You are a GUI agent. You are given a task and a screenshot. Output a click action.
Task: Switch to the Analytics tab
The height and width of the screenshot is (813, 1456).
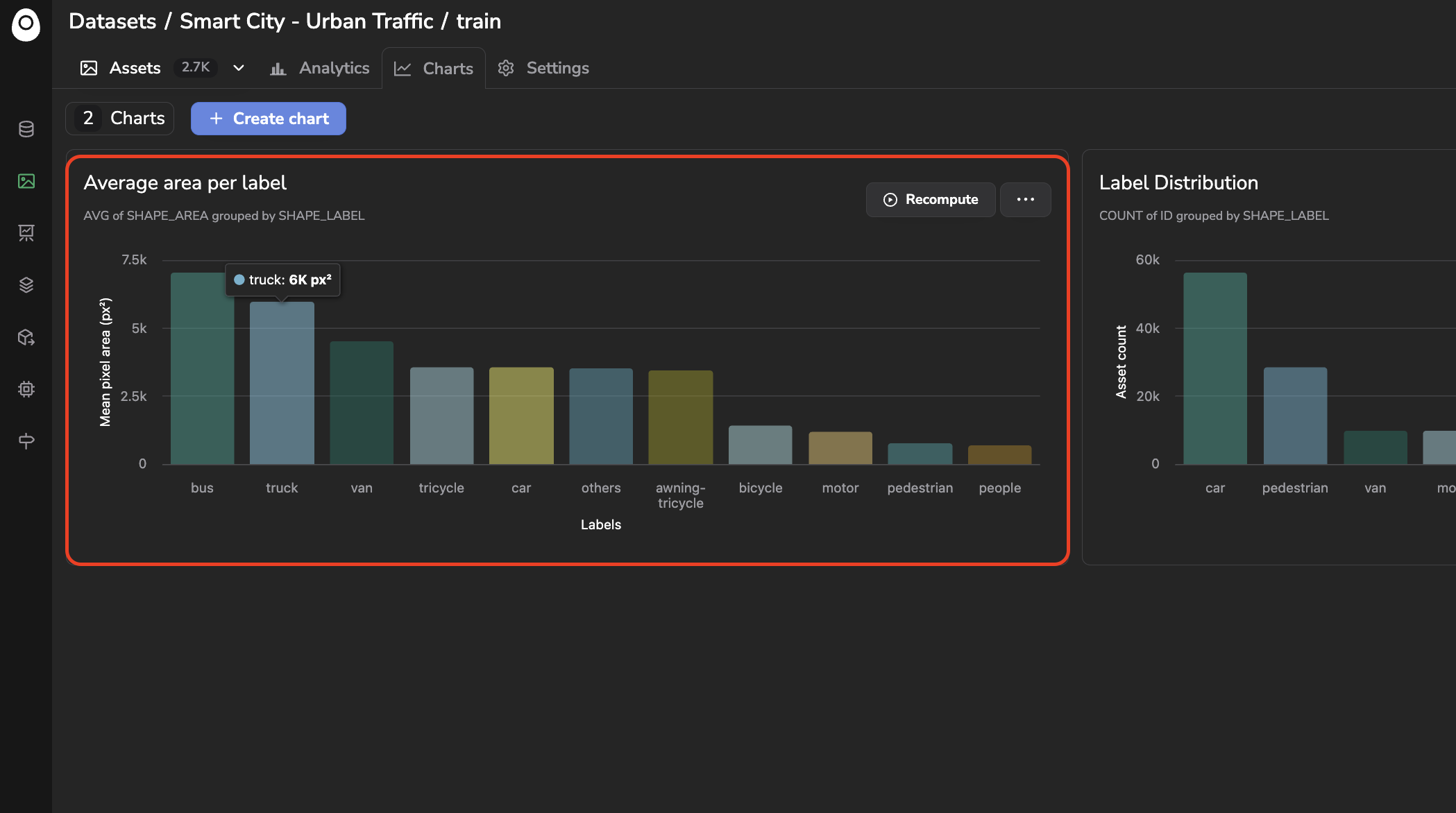[320, 68]
